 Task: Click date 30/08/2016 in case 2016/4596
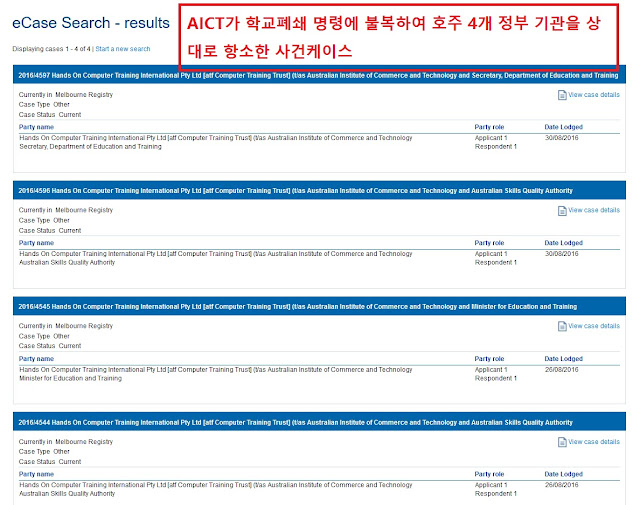562,254
